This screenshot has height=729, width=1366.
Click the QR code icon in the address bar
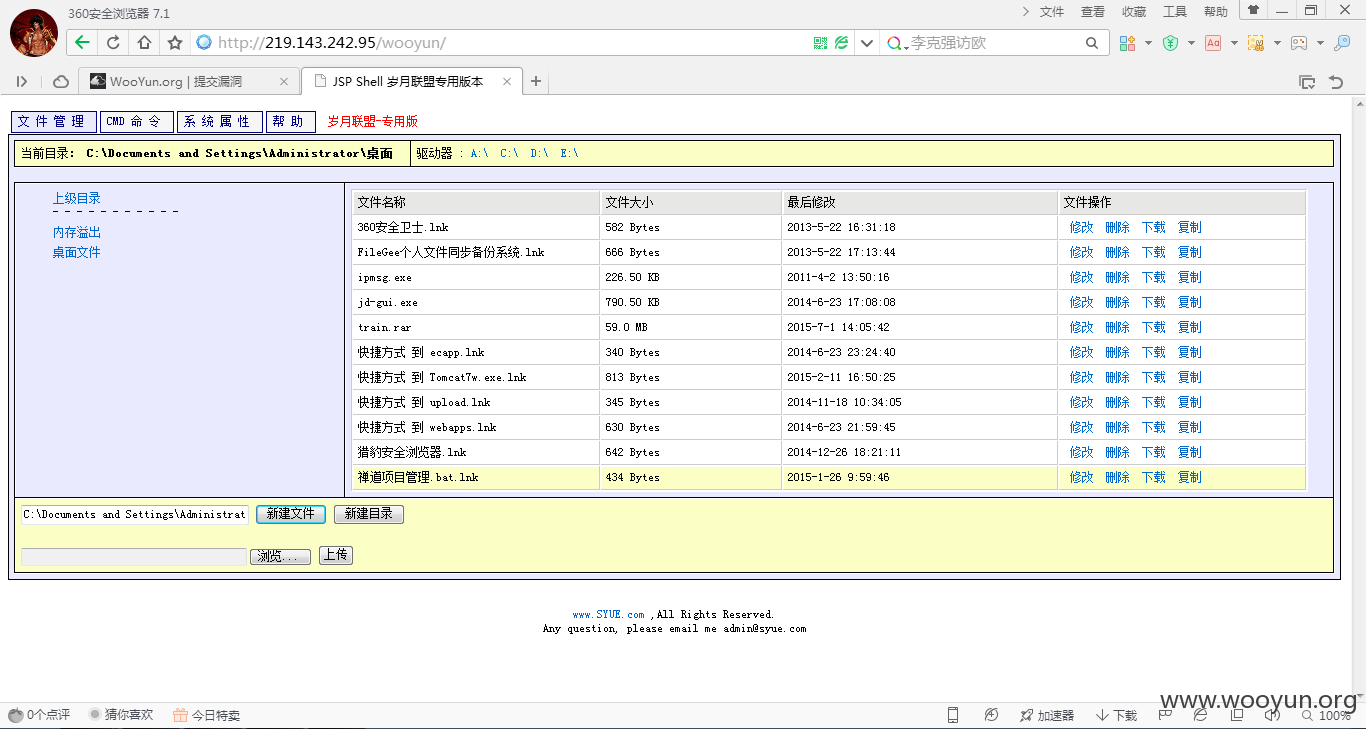[821, 43]
